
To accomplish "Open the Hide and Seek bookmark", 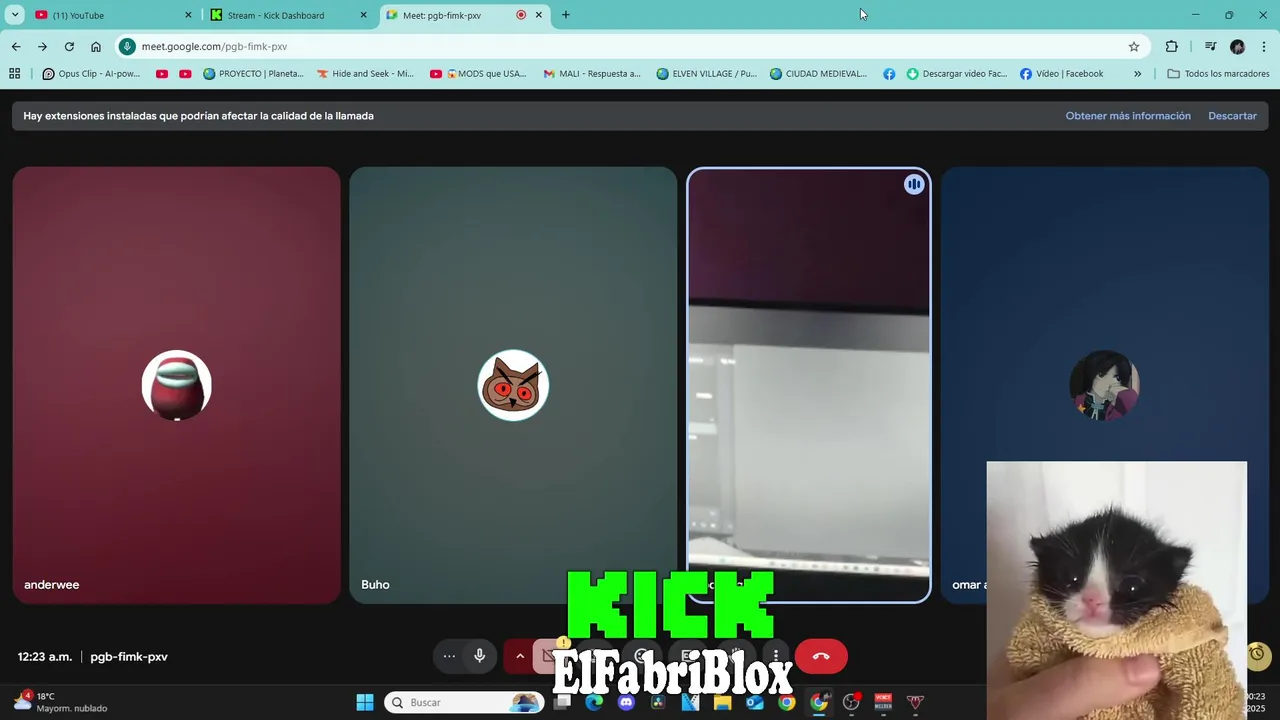I will tap(365, 73).
